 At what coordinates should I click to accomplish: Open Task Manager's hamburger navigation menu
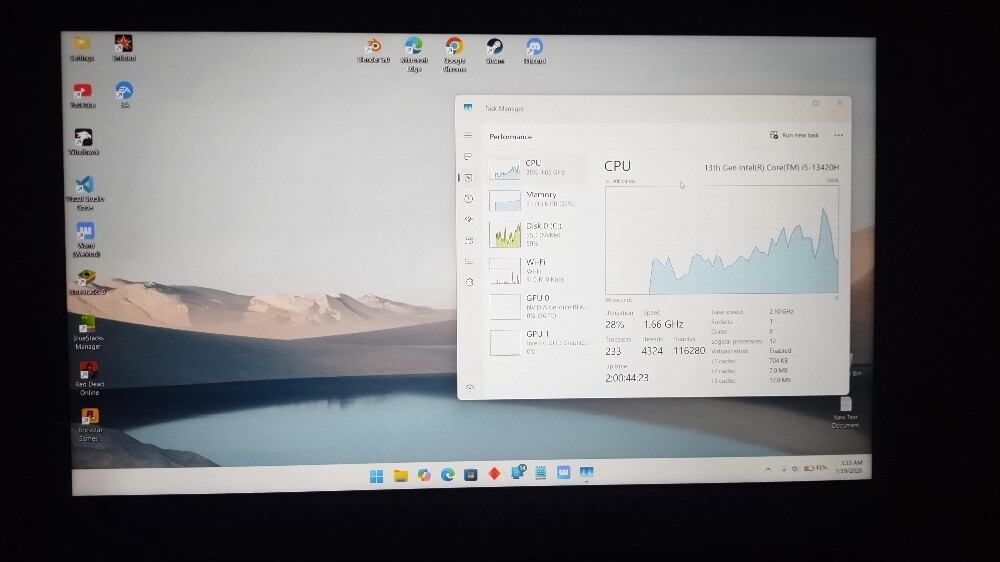pos(468,136)
